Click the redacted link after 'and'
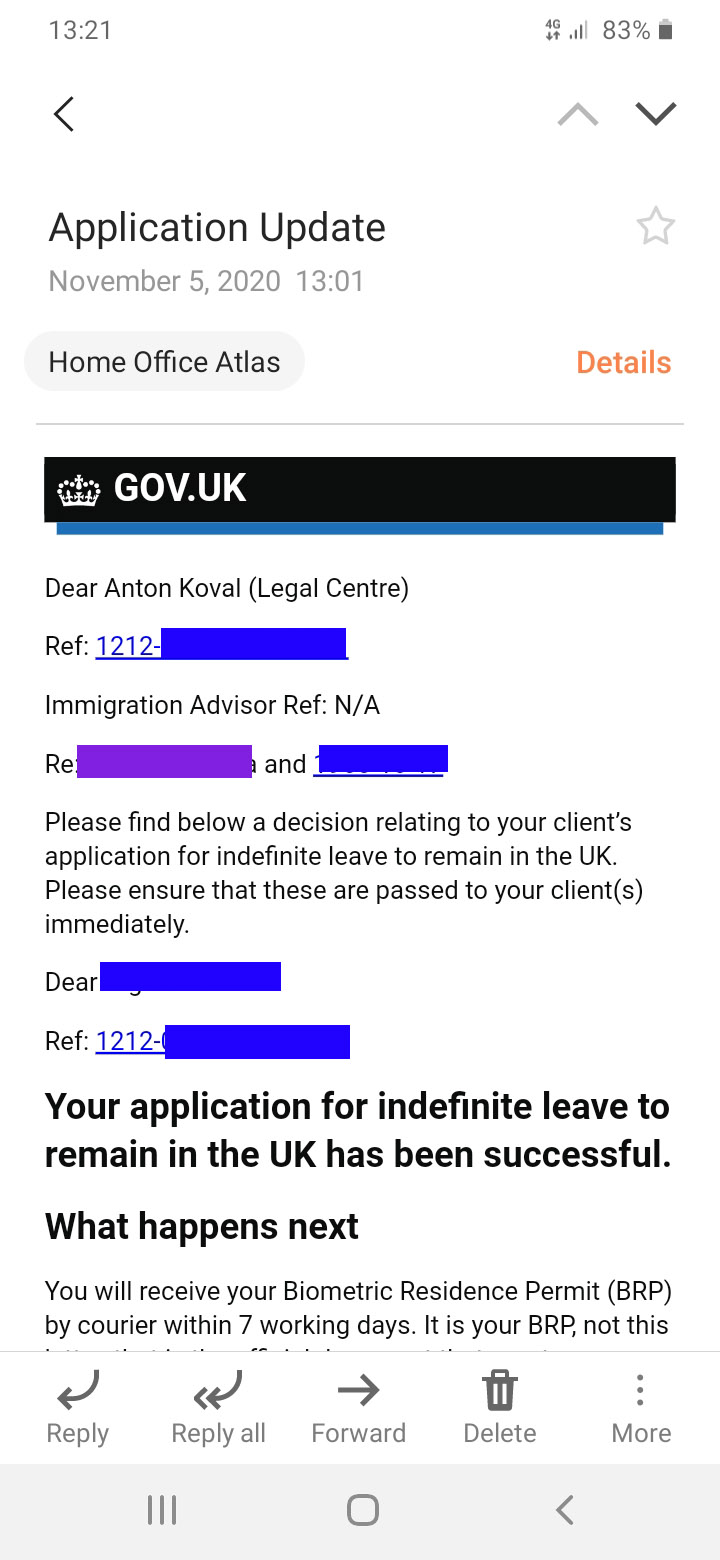This screenshot has height=1560, width=720. (380, 763)
